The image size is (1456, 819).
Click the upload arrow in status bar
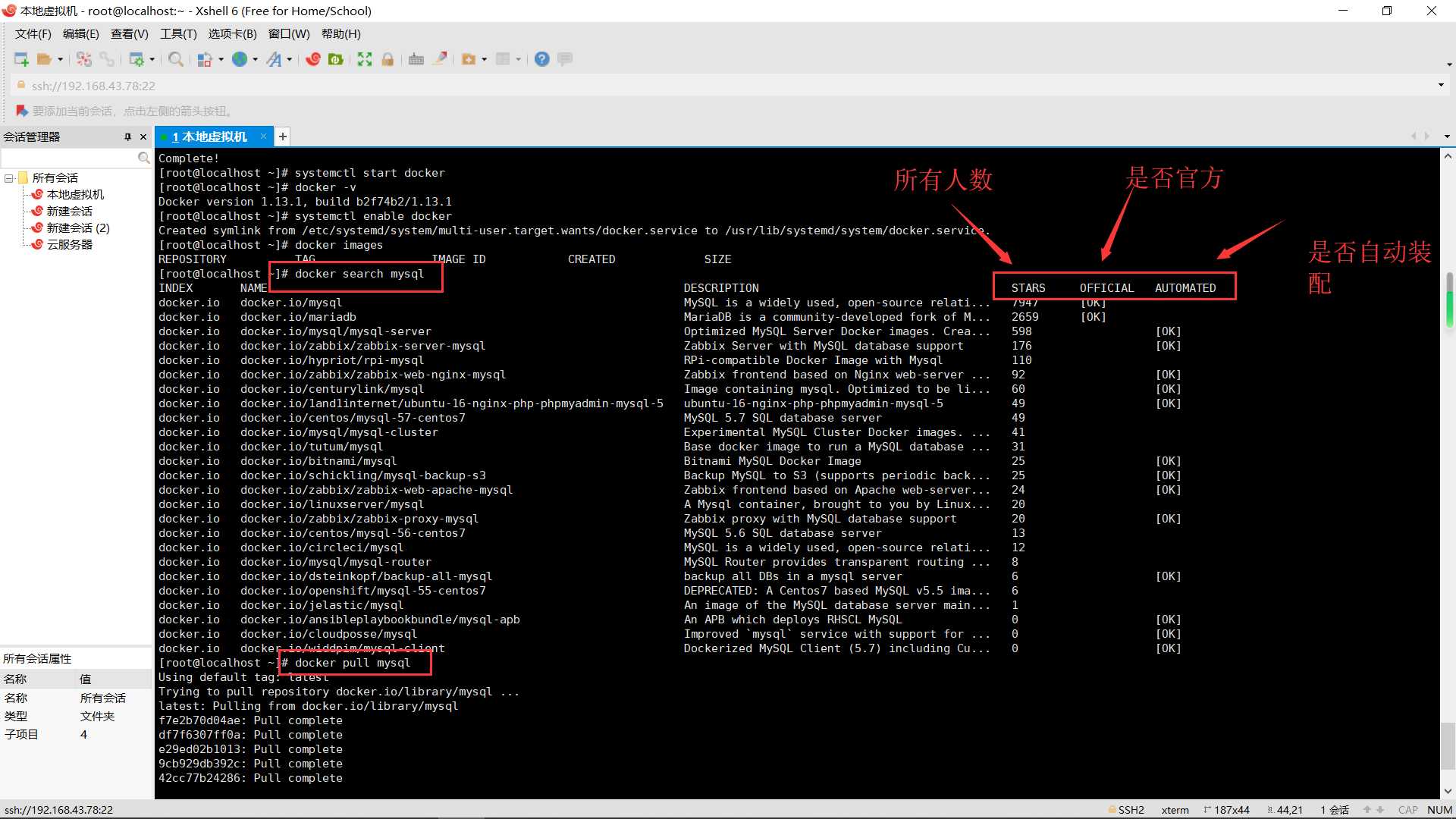point(1367,809)
